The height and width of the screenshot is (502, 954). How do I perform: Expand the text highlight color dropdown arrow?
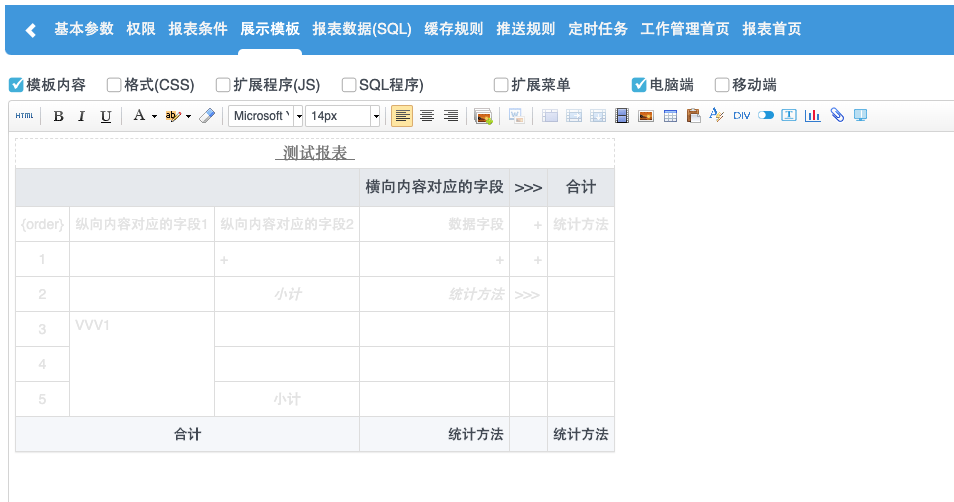coord(188,116)
